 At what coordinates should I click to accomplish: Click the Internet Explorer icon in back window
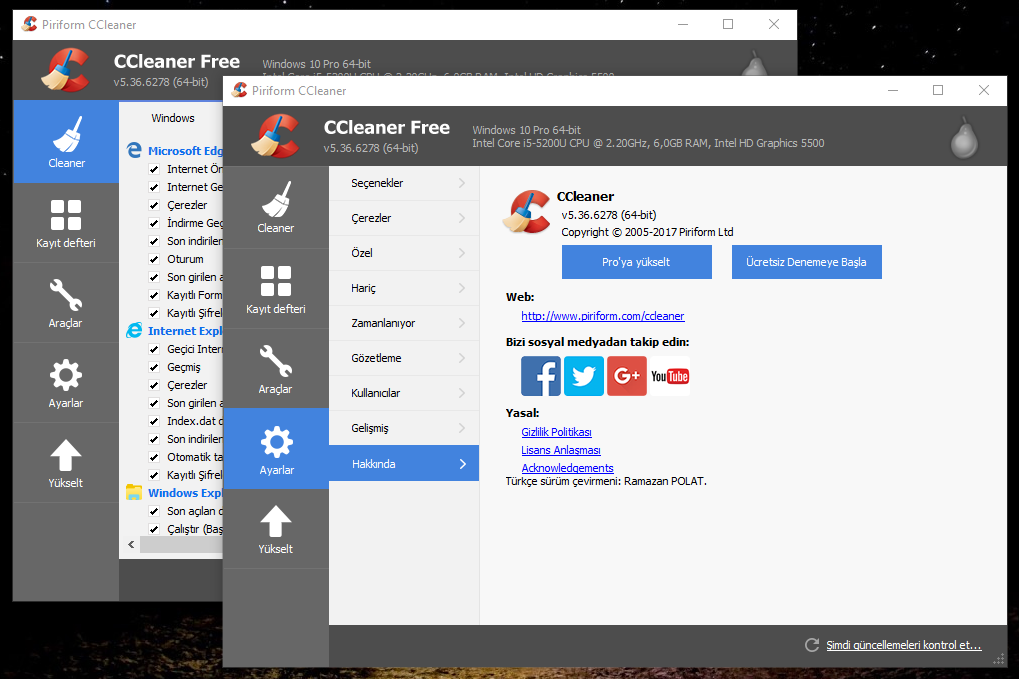point(134,330)
